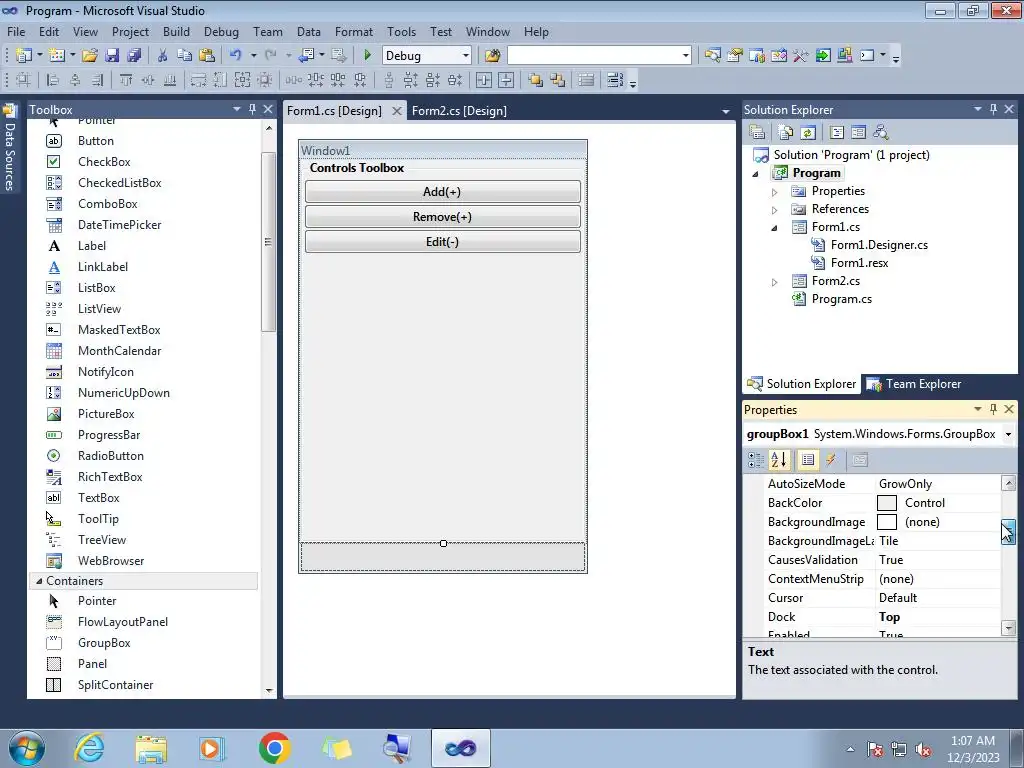
Task: Click View Class Diagram icon in Solution Explorer
Action: pos(881,133)
